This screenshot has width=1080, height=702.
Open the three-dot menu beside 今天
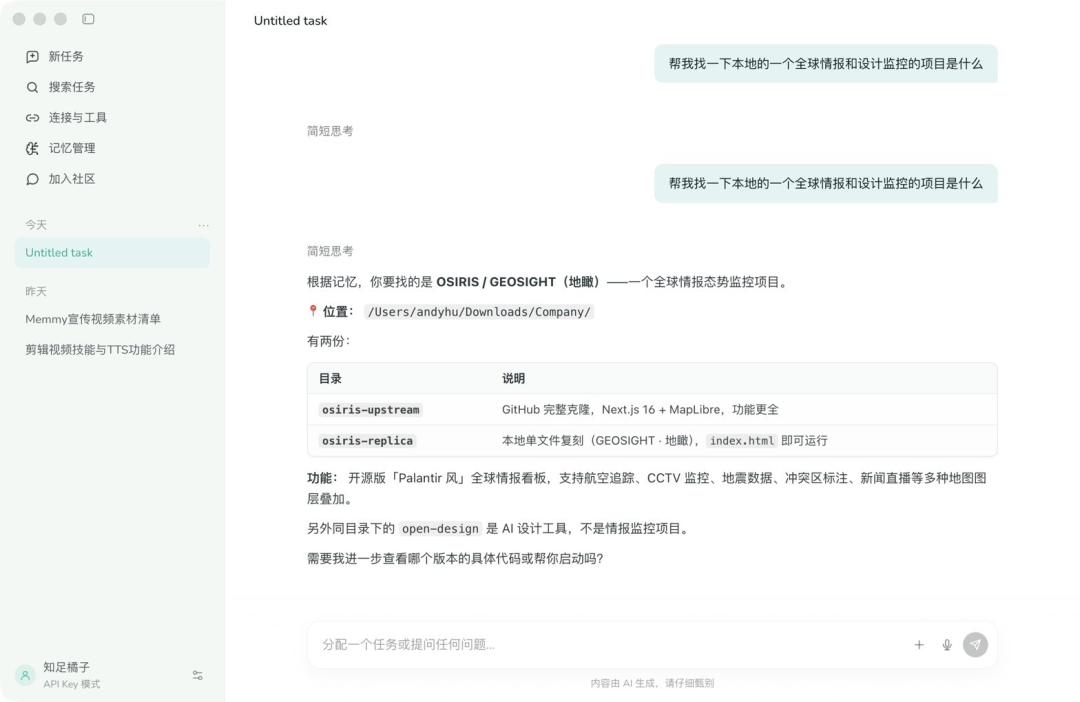(x=203, y=225)
